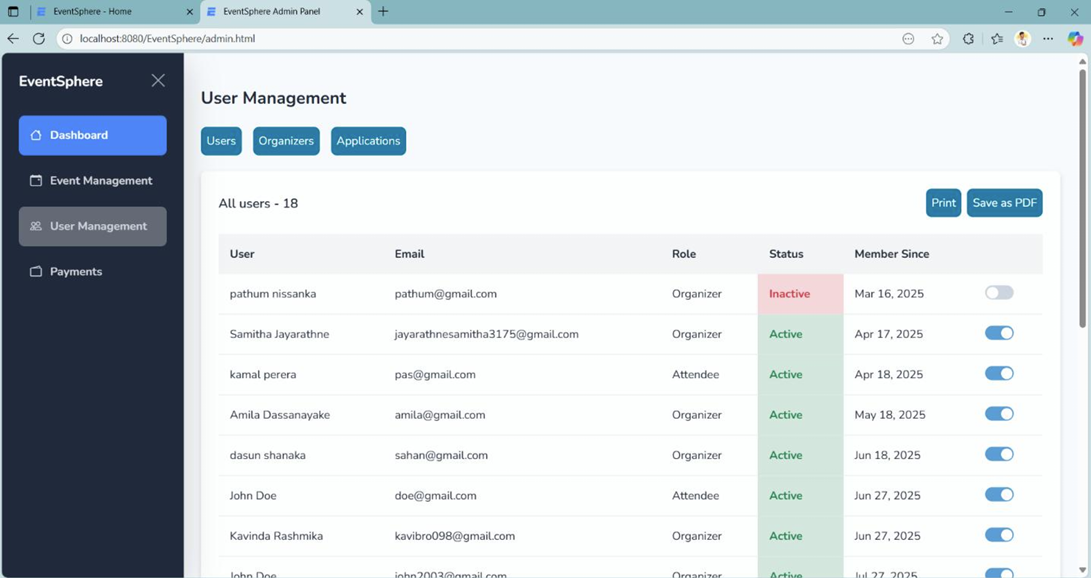
Task: Click the Print button
Action: tap(943, 203)
